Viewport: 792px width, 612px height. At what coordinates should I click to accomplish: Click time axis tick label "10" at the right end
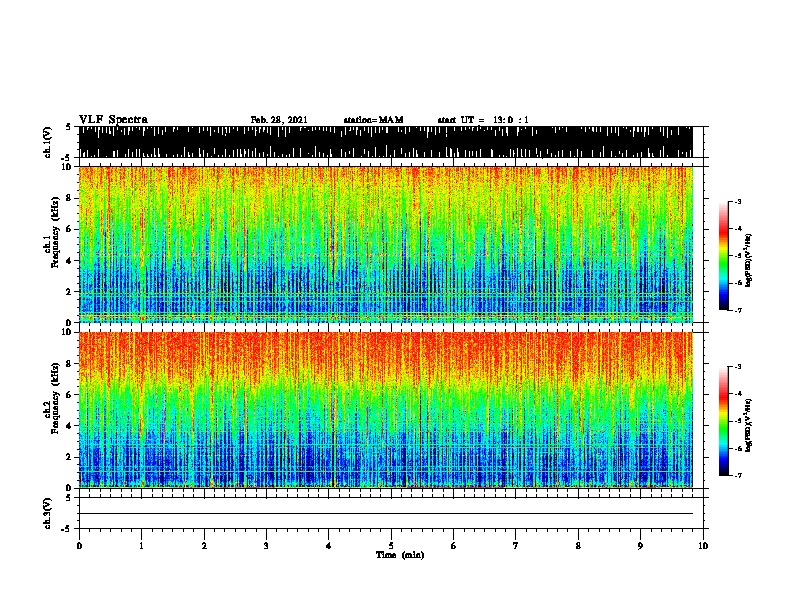(x=703, y=545)
